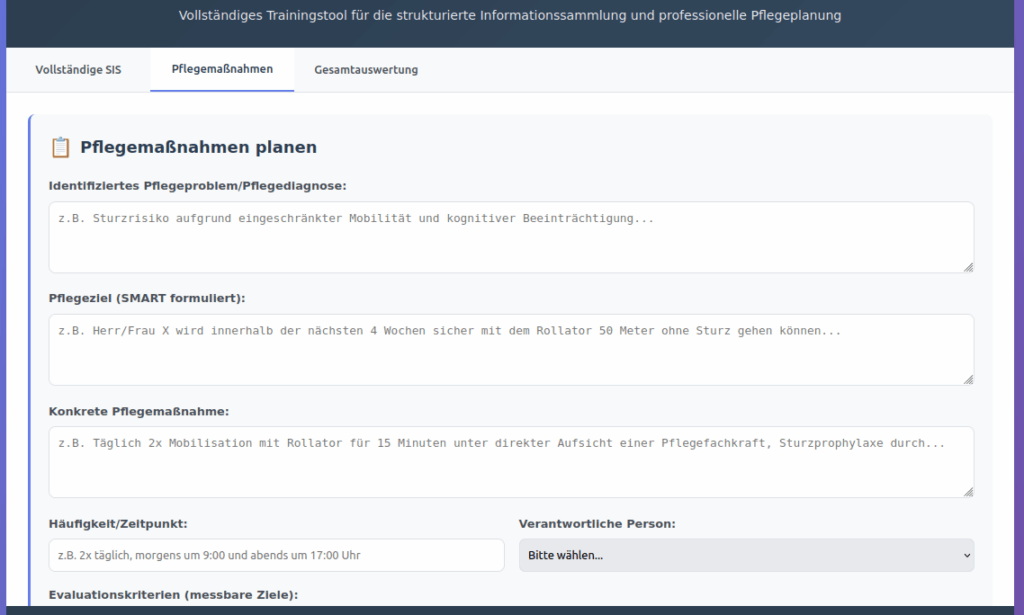The width and height of the screenshot is (1024, 615).
Task: Click the Identifiziertes Pflegeproblem/Pflegediagnose label
Action: [x=197, y=186]
